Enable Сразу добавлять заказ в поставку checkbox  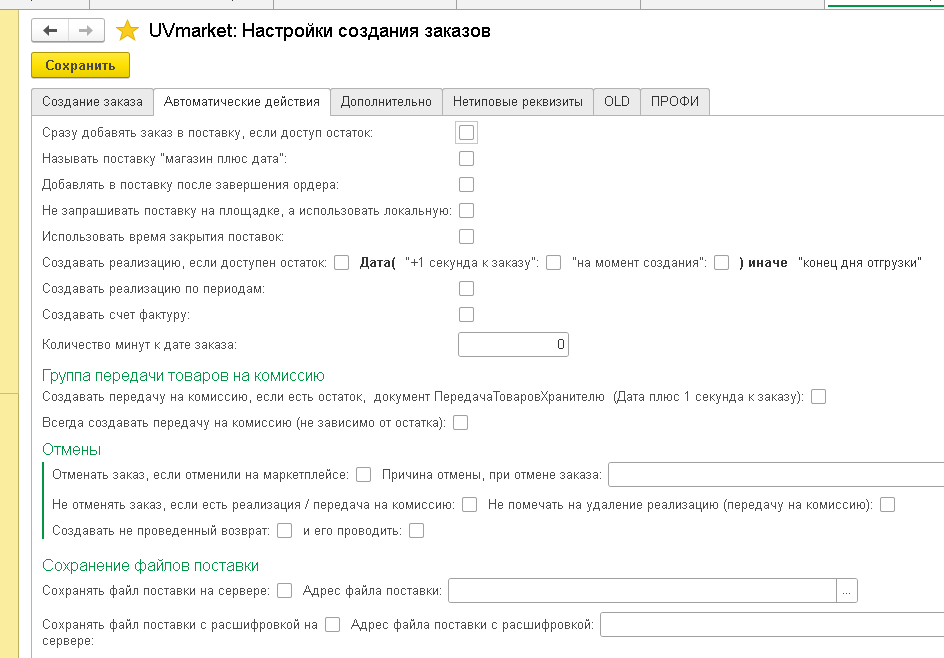(467, 132)
